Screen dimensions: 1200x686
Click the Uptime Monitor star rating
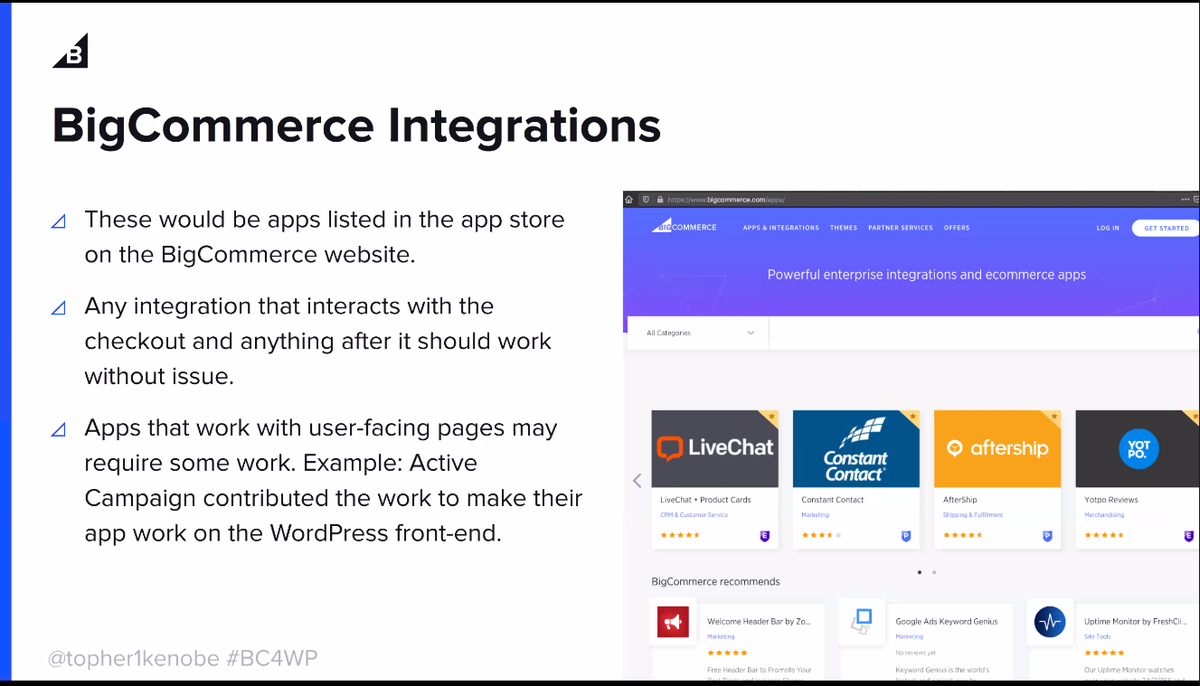click(1102, 652)
